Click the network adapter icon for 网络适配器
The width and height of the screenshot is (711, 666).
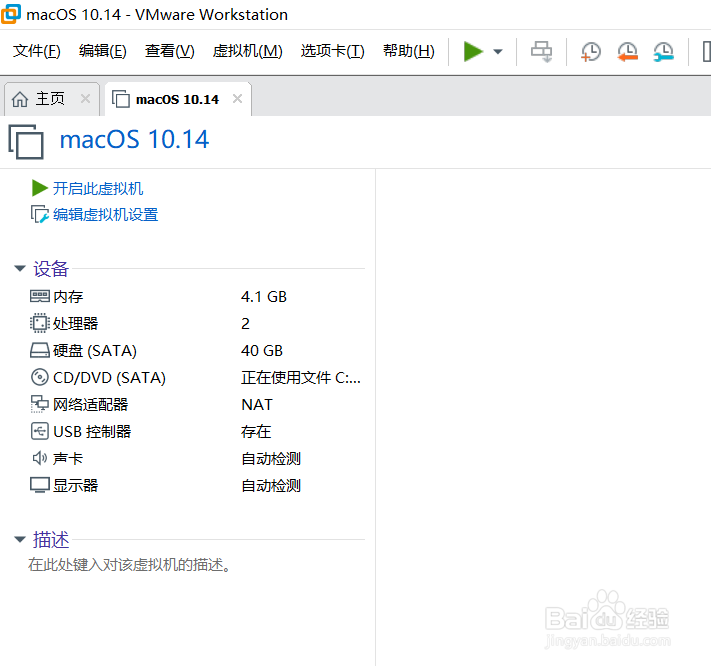pos(39,404)
